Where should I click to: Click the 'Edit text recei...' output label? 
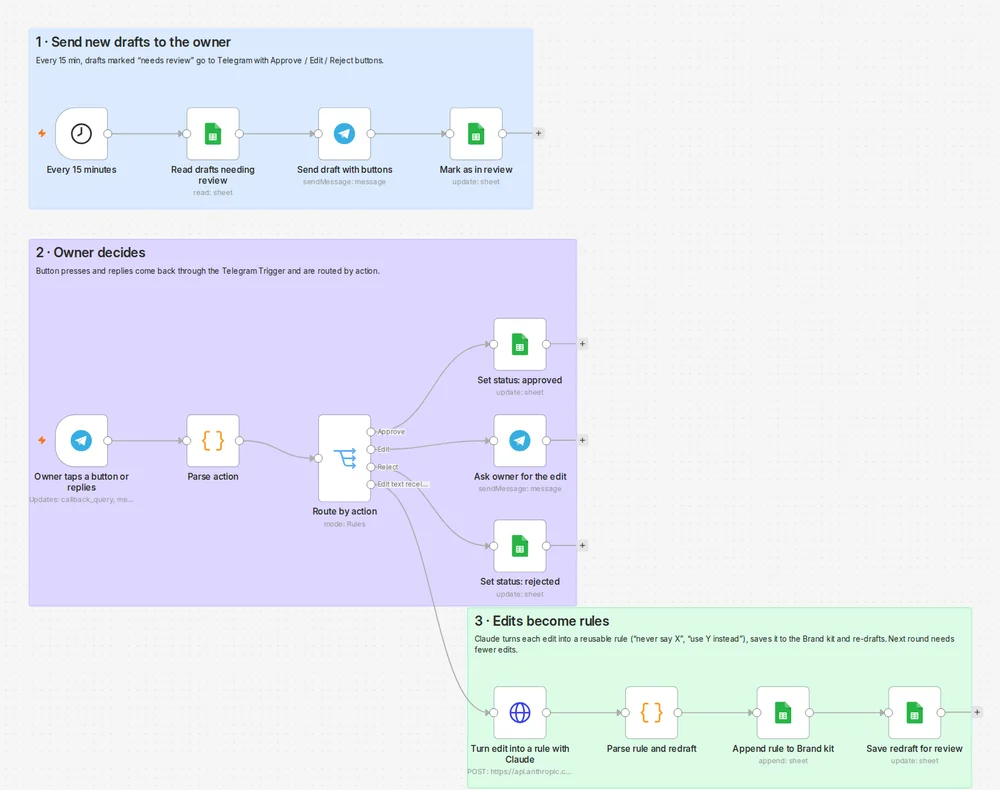pyautogui.click(x=402, y=484)
